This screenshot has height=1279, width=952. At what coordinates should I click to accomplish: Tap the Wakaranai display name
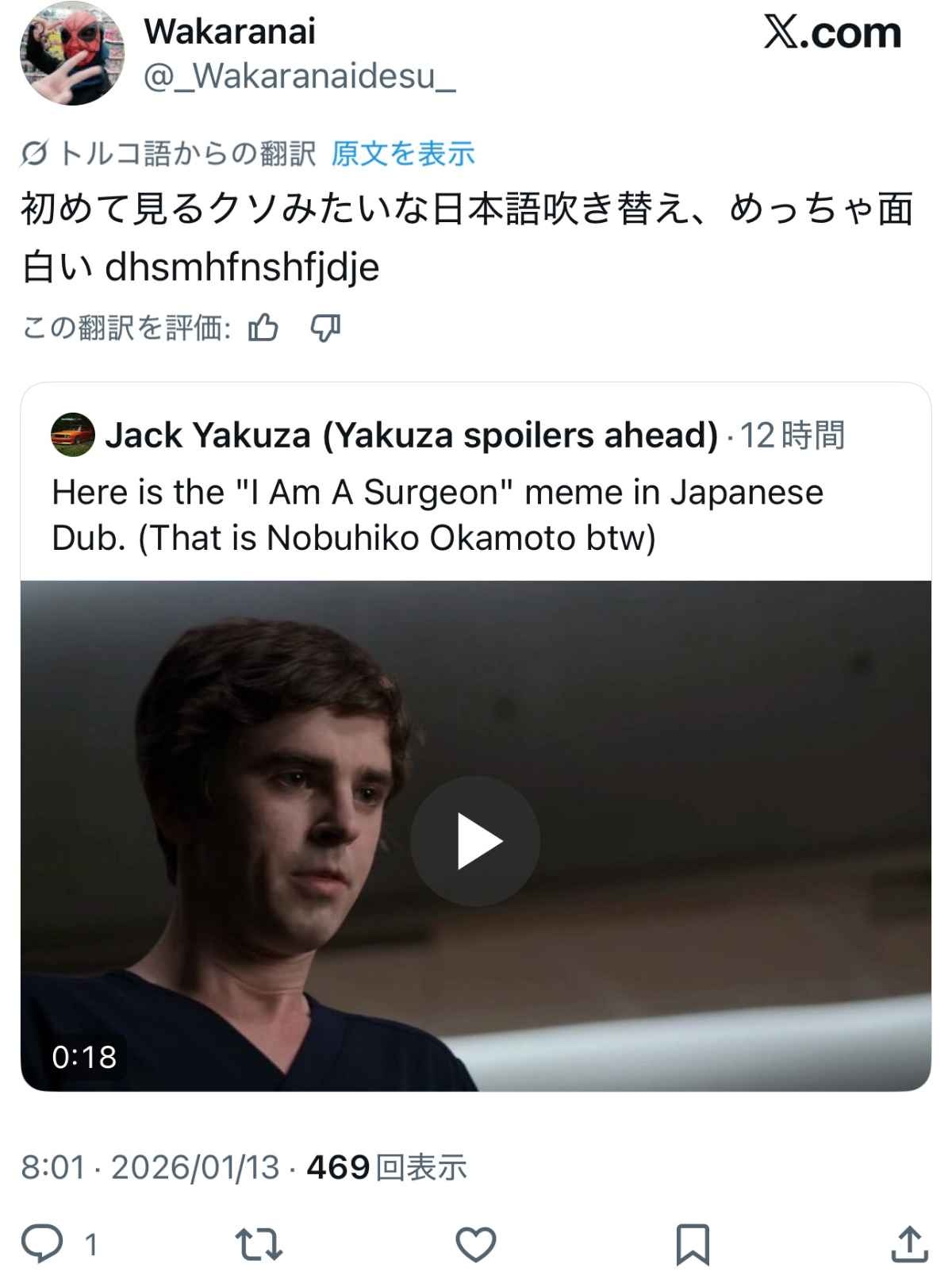pos(229,32)
